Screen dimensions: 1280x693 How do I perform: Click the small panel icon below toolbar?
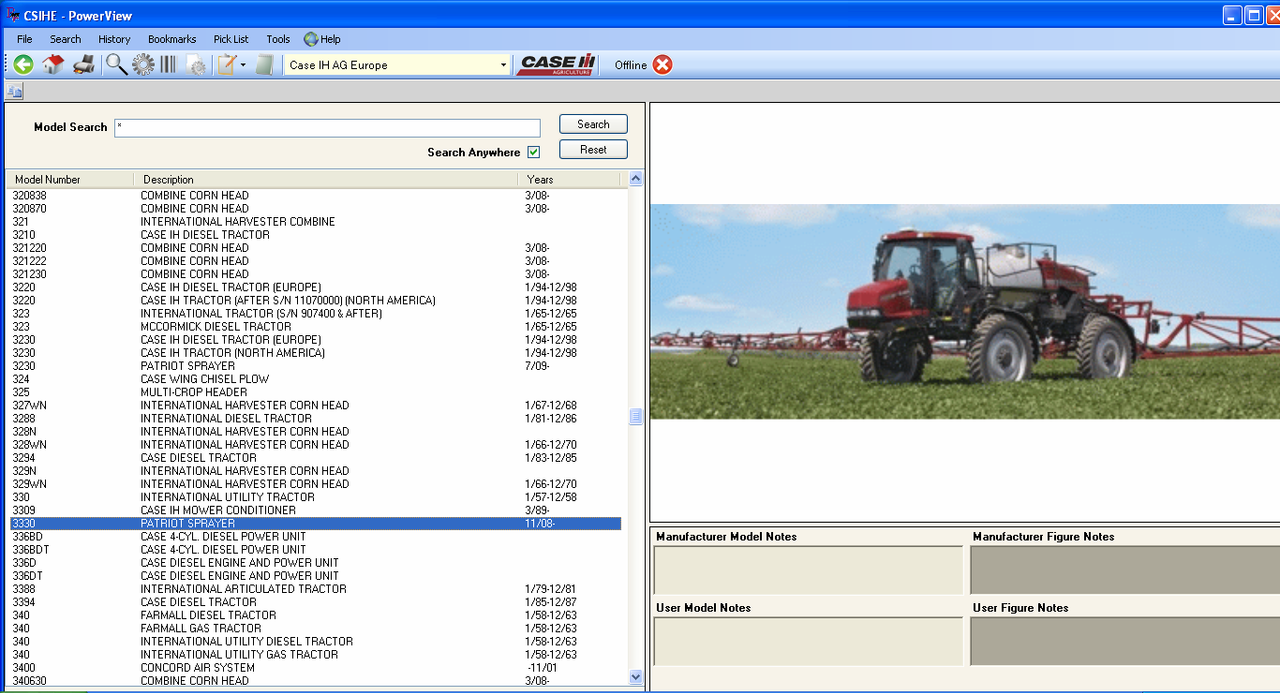(x=14, y=91)
